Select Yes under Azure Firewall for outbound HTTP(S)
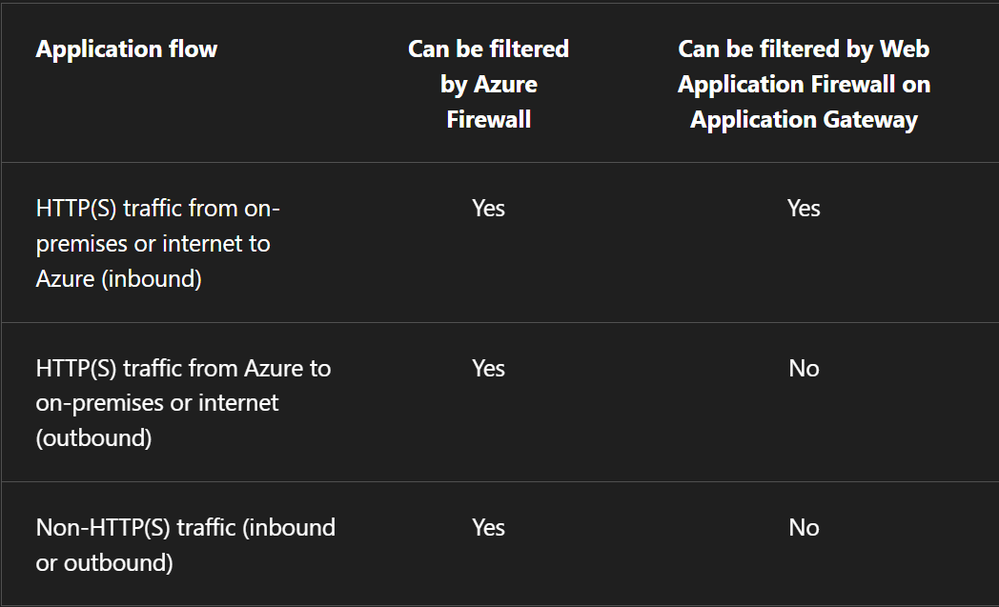 coord(488,368)
